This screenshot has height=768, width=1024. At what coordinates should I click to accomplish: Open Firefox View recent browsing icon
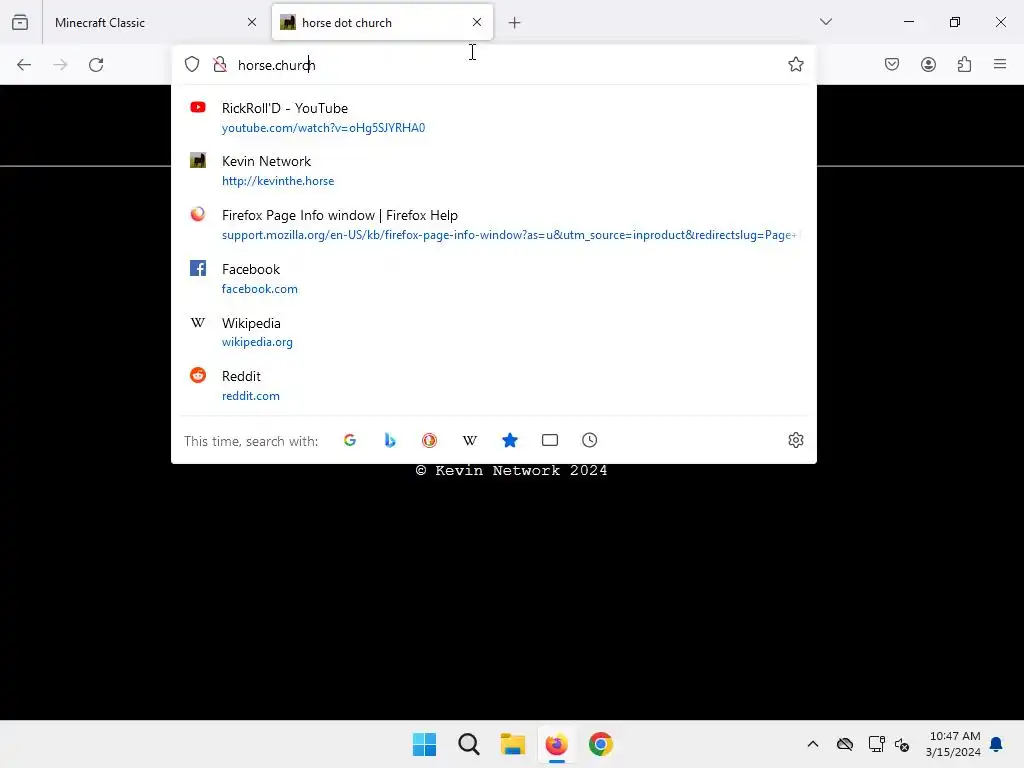coord(20,22)
